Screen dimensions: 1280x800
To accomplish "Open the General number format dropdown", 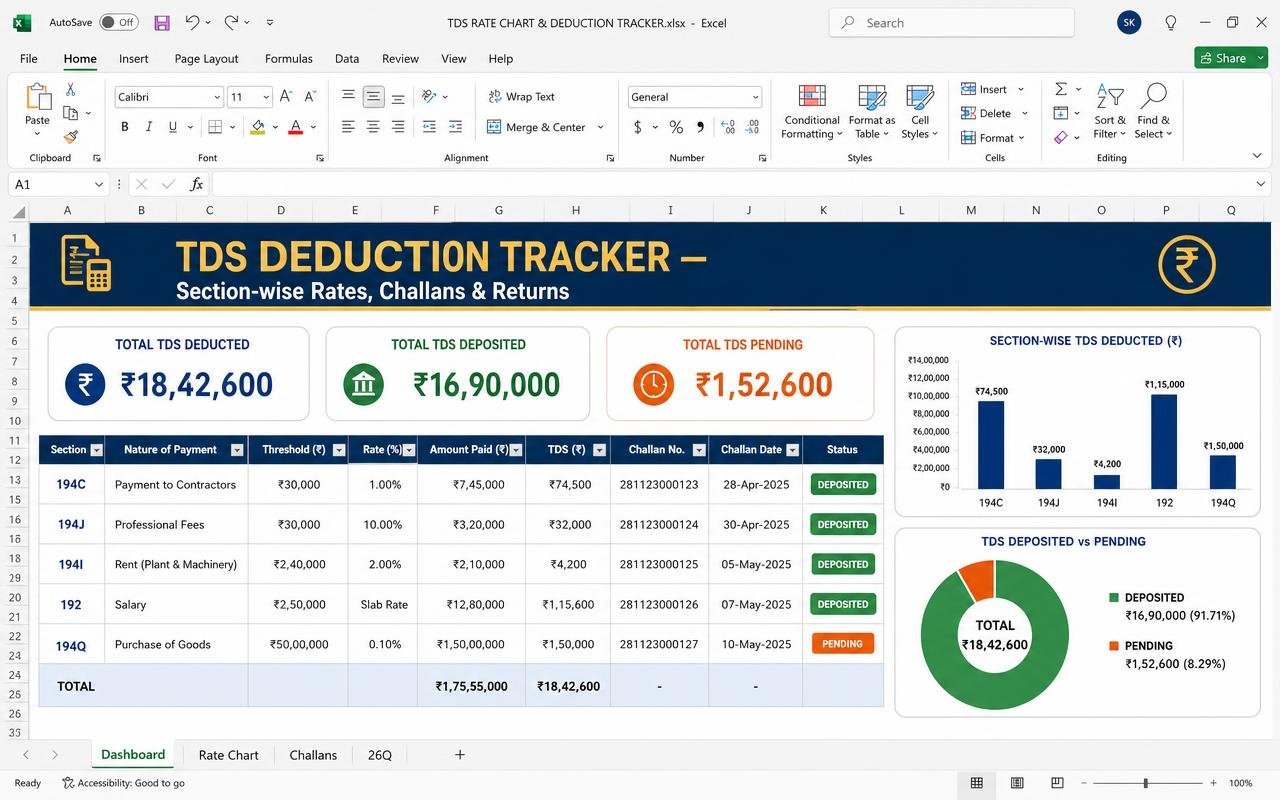I will (x=755, y=97).
